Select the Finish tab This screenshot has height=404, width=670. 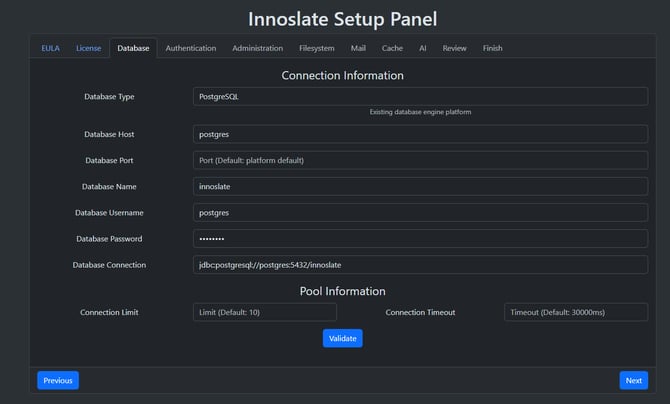492,48
